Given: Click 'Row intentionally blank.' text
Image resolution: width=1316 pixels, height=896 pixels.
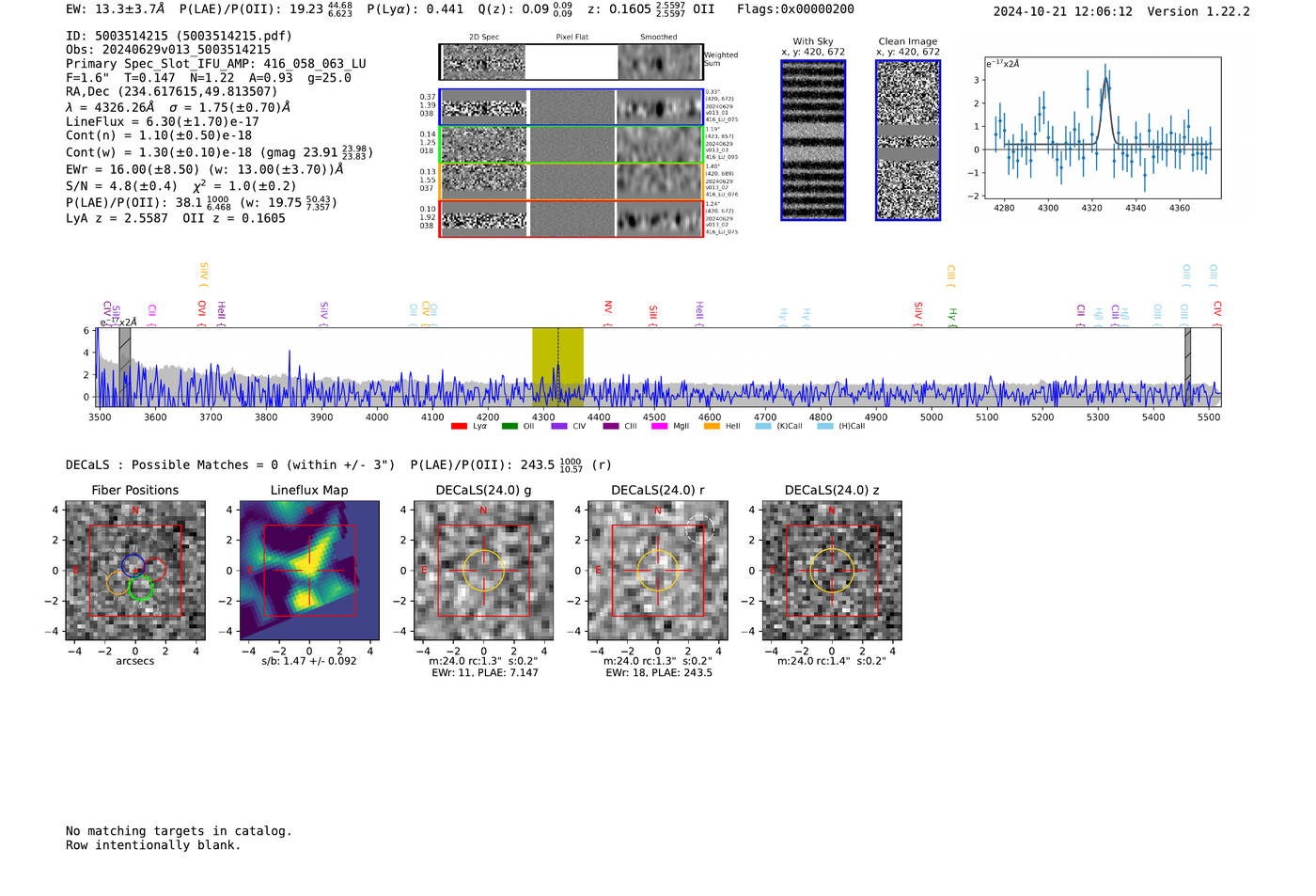Looking at the screenshot, I should tap(153, 845).
